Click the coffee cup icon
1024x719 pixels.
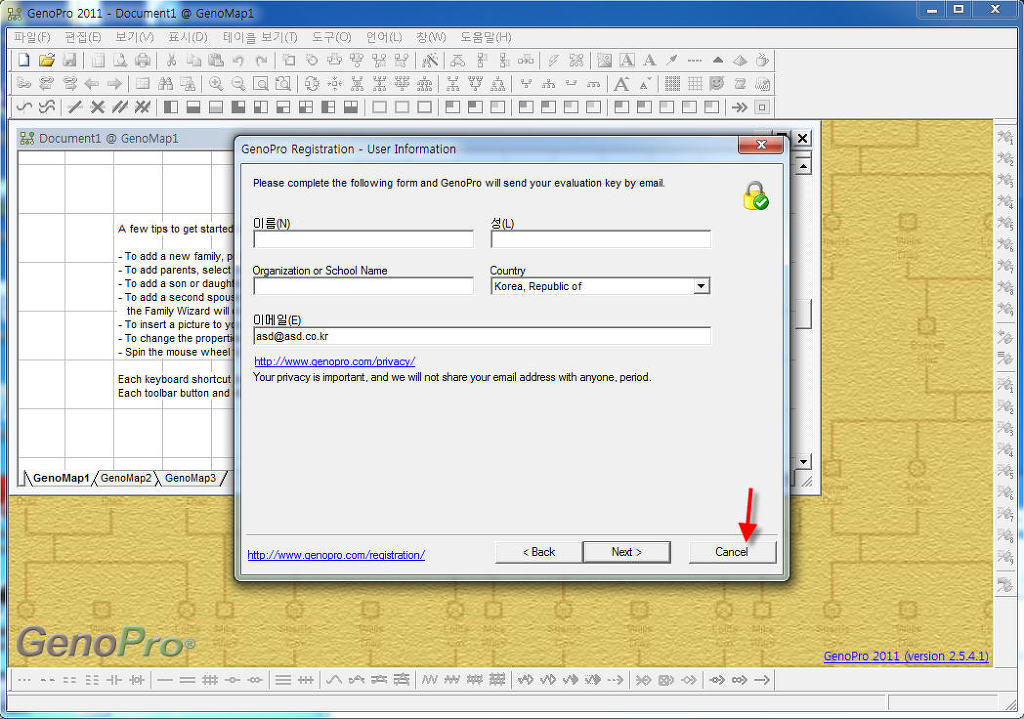click(x=762, y=60)
